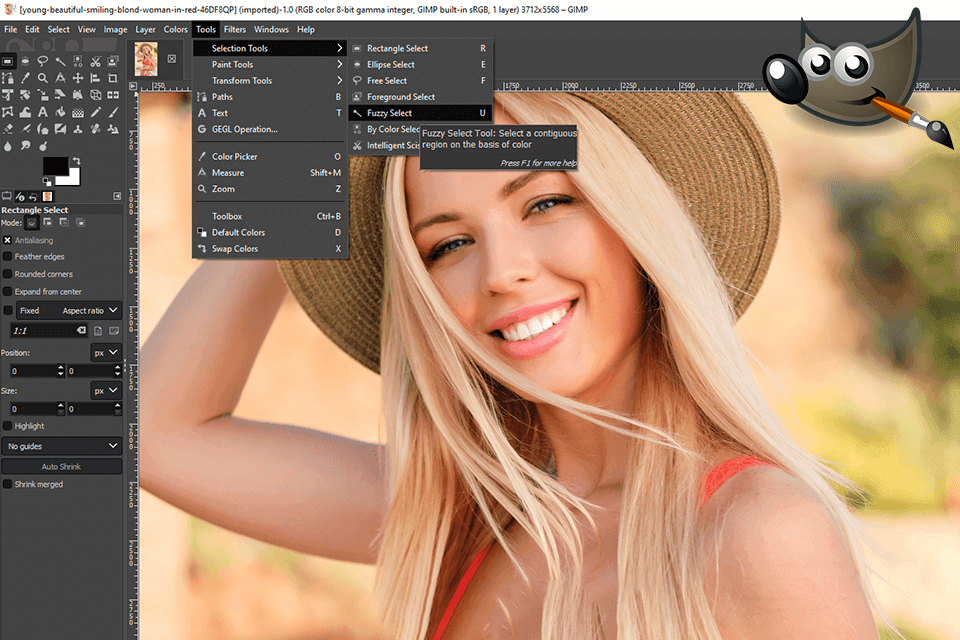Open the Size units px dropdown
The width and height of the screenshot is (960, 640).
(105, 391)
